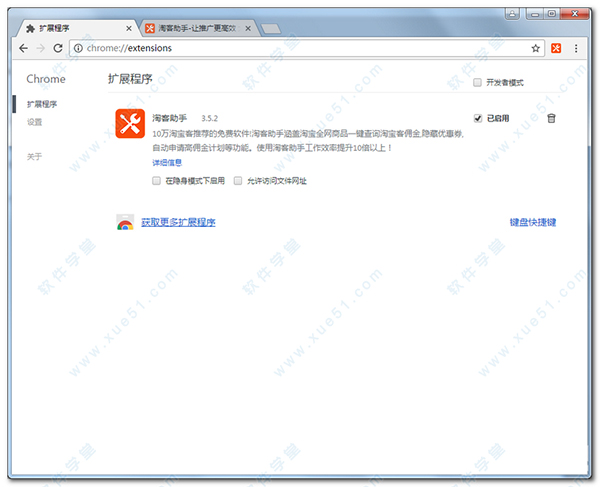Uncheck the 已启用 checkbox
Viewport: 600px width, 487px height.
click(478, 118)
